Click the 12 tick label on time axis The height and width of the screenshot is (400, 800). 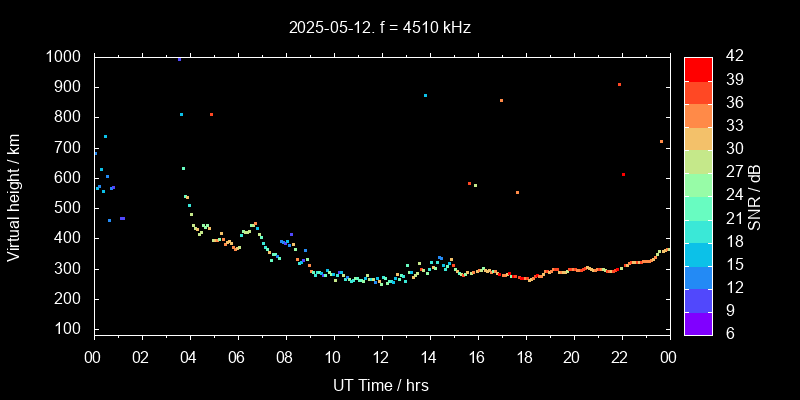(x=381, y=357)
